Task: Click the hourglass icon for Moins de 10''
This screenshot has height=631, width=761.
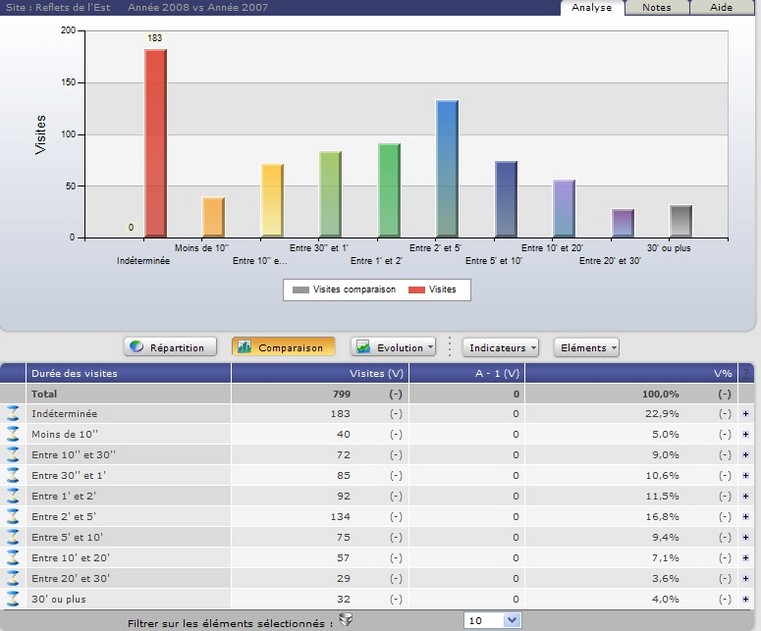Action: 13,434
